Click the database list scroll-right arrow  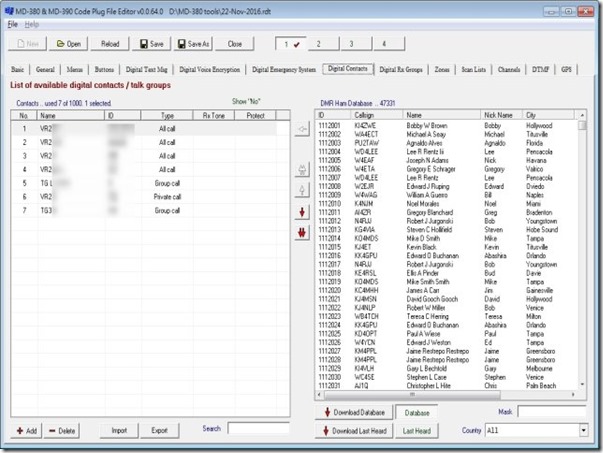(x=573, y=395)
